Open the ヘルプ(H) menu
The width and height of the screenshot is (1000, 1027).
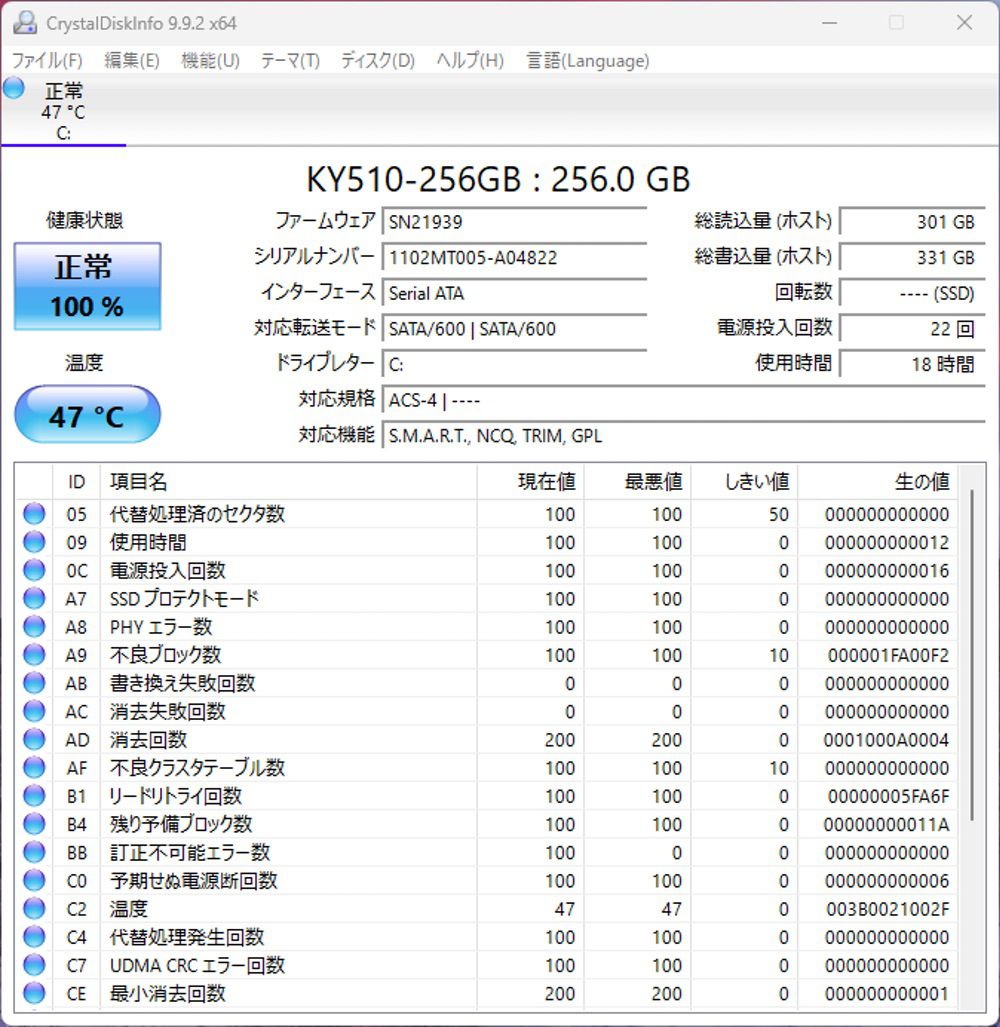click(470, 61)
